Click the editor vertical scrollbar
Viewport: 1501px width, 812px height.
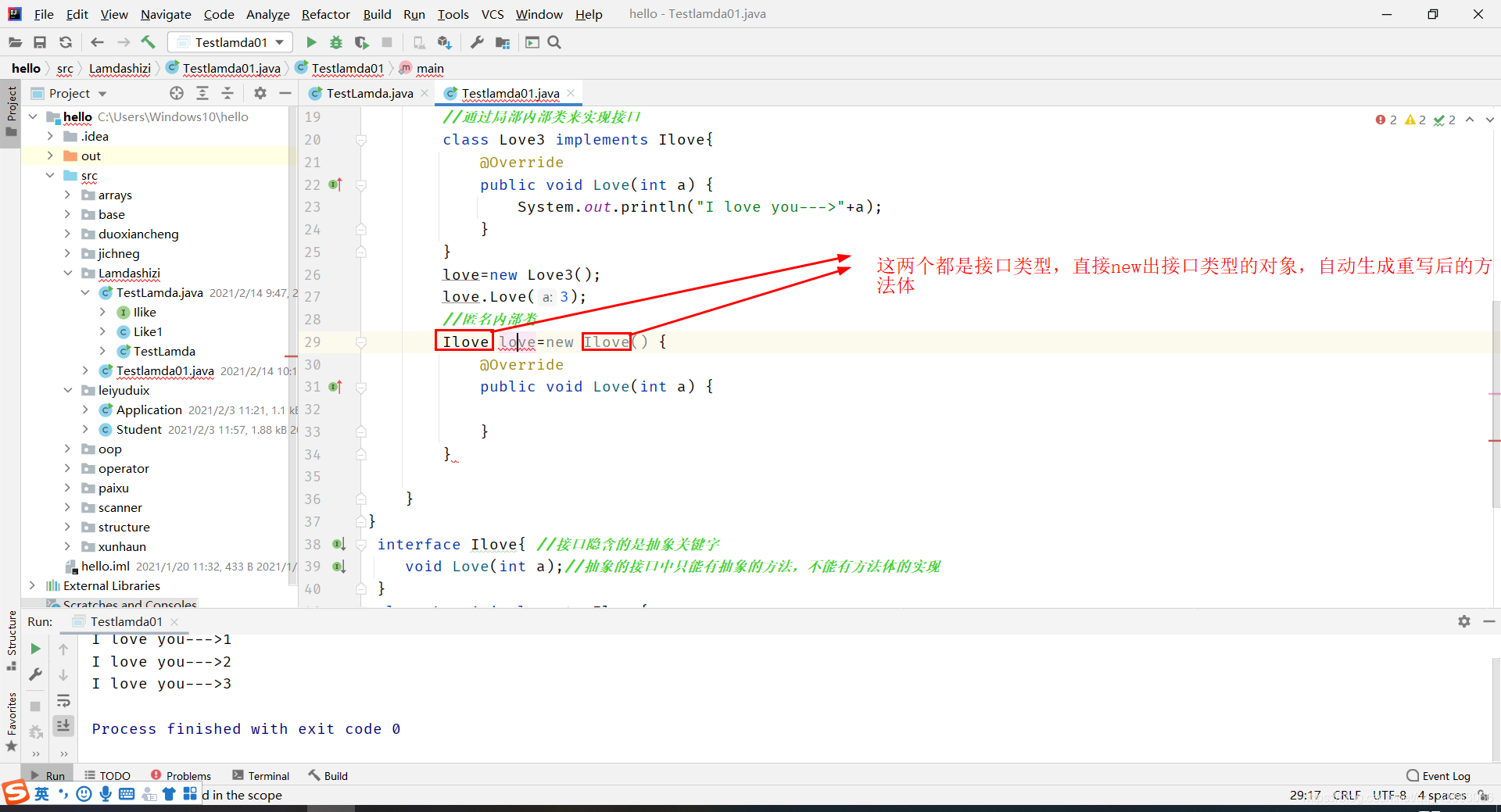click(1495, 404)
